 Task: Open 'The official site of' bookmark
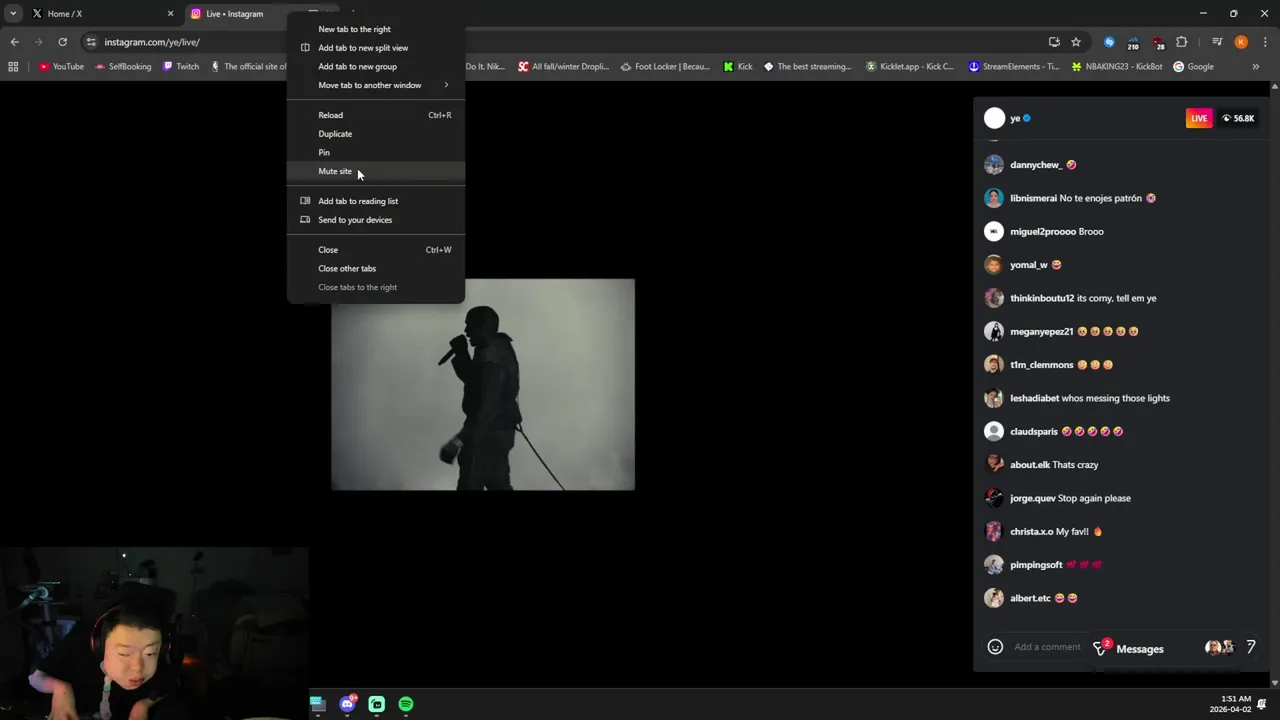click(x=249, y=67)
